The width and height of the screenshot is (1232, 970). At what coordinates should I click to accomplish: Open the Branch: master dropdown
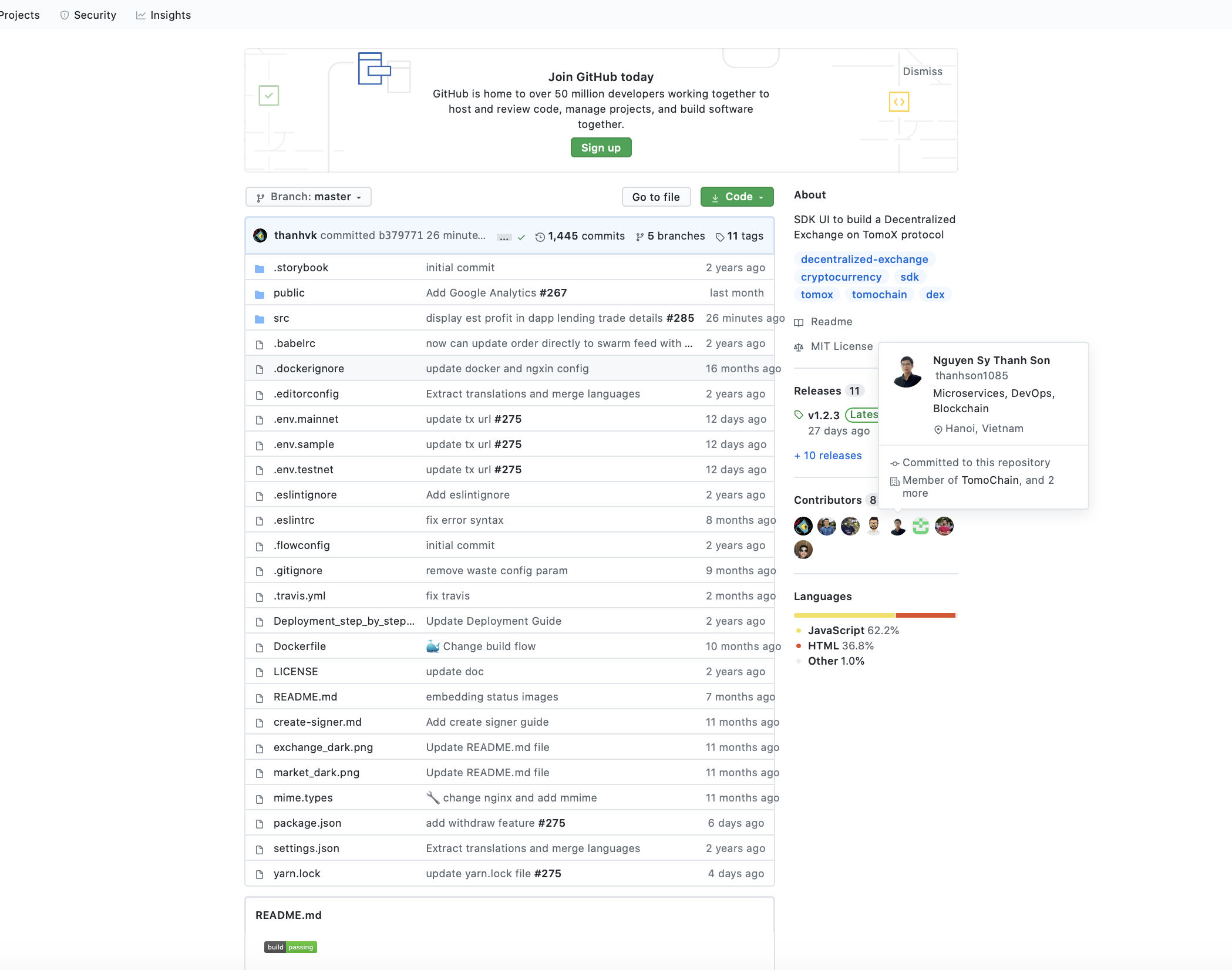[308, 197]
